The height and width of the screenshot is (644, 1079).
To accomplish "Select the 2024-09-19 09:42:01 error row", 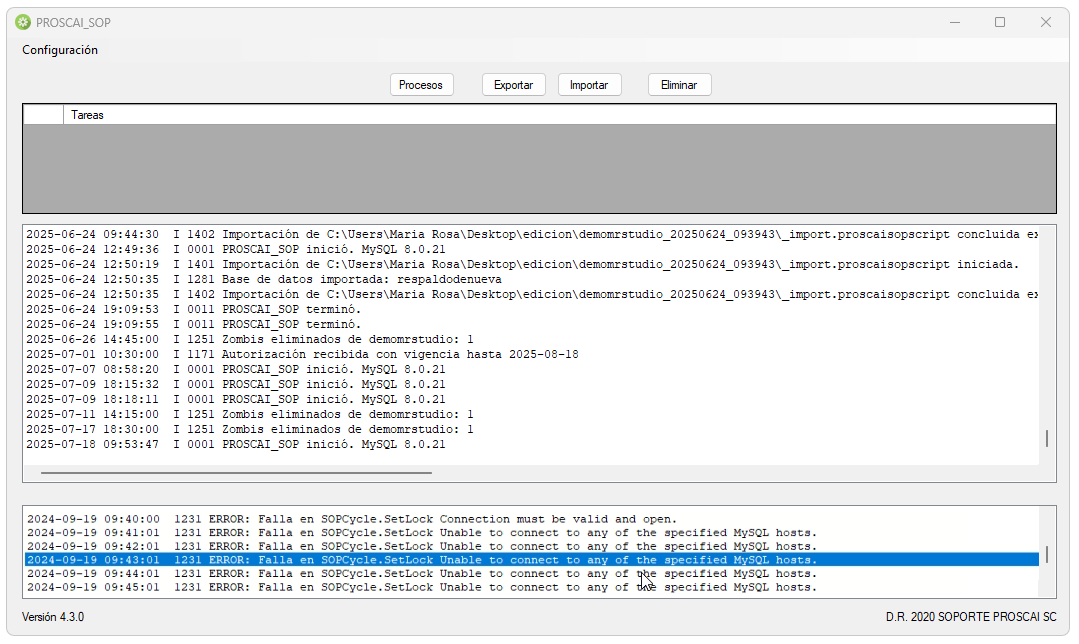I will click(531, 546).
